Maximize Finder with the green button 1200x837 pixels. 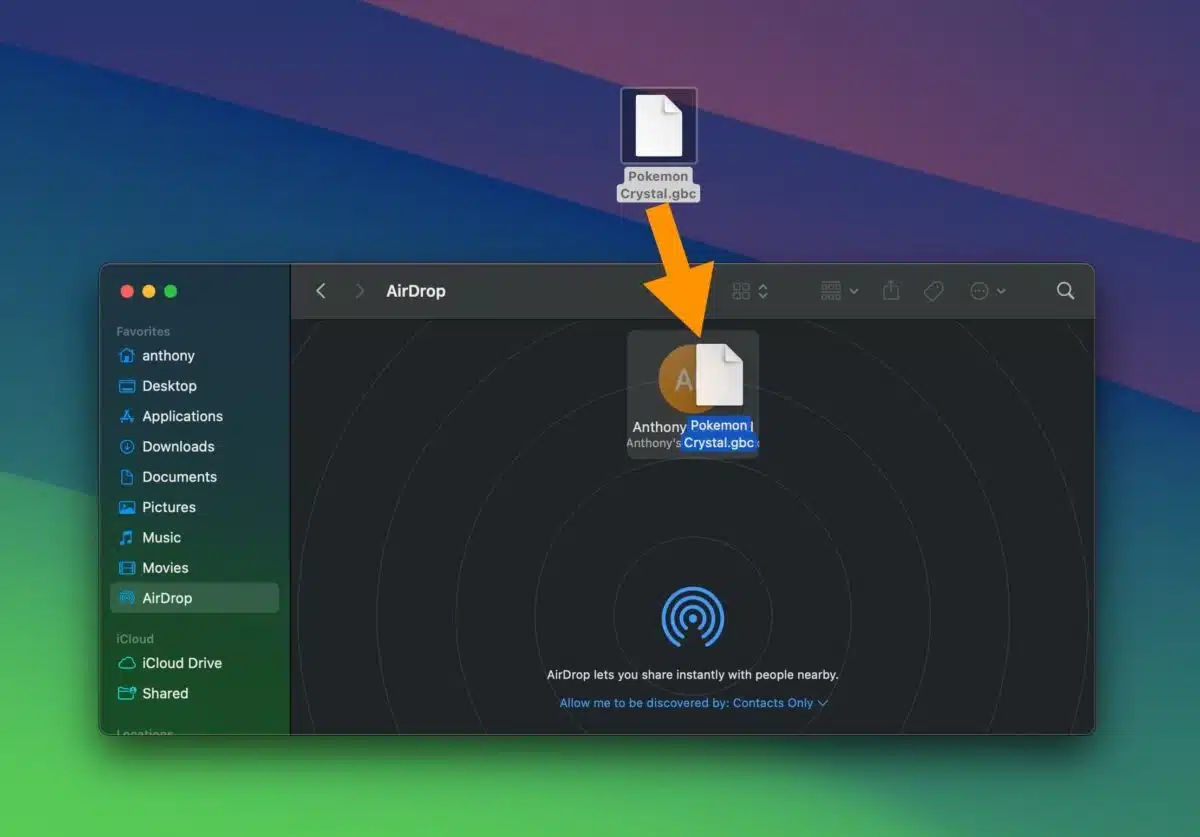(x=170, y=291)
